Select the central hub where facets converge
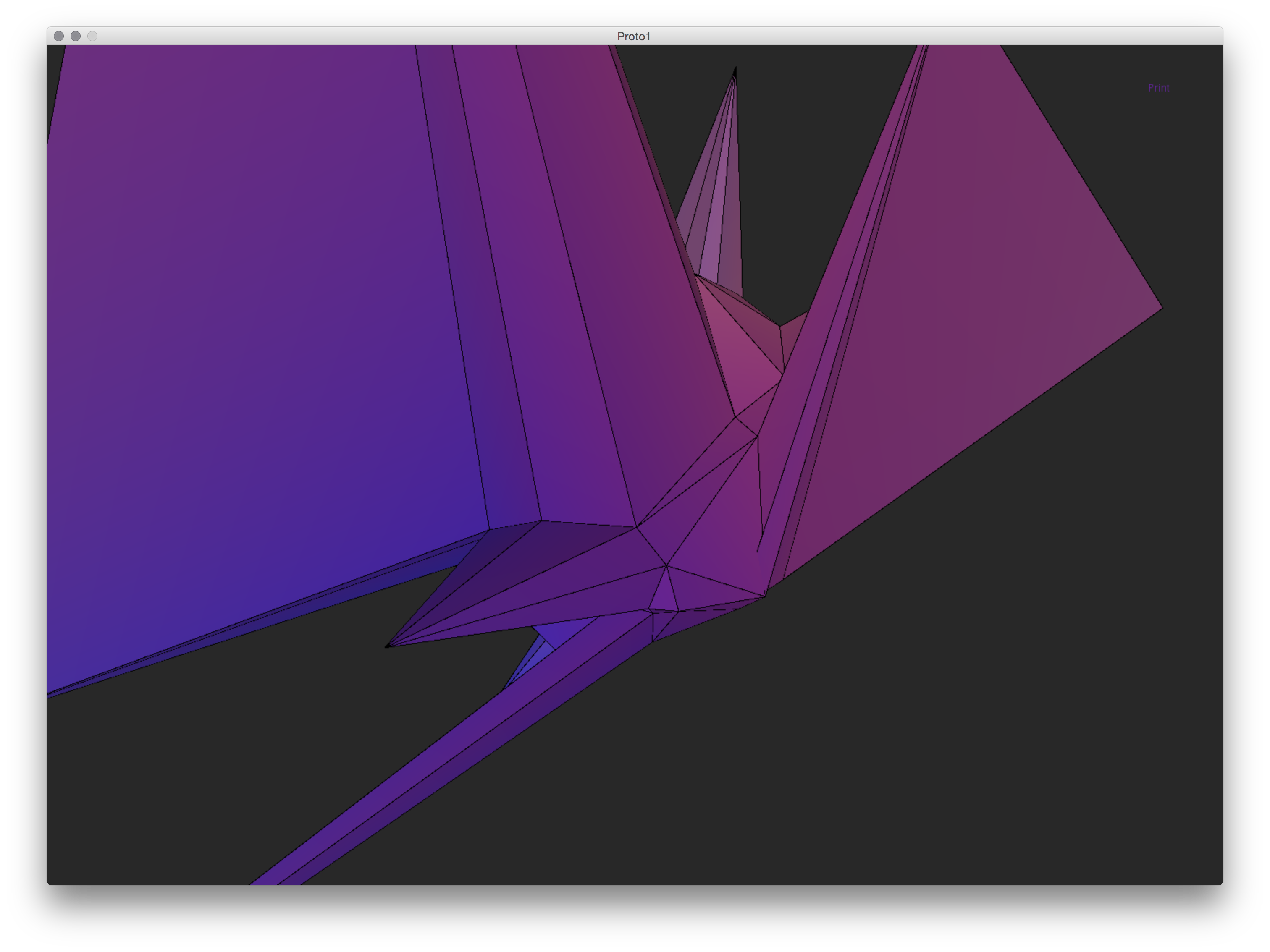The image size is (1270, 952). click(667, 565)
